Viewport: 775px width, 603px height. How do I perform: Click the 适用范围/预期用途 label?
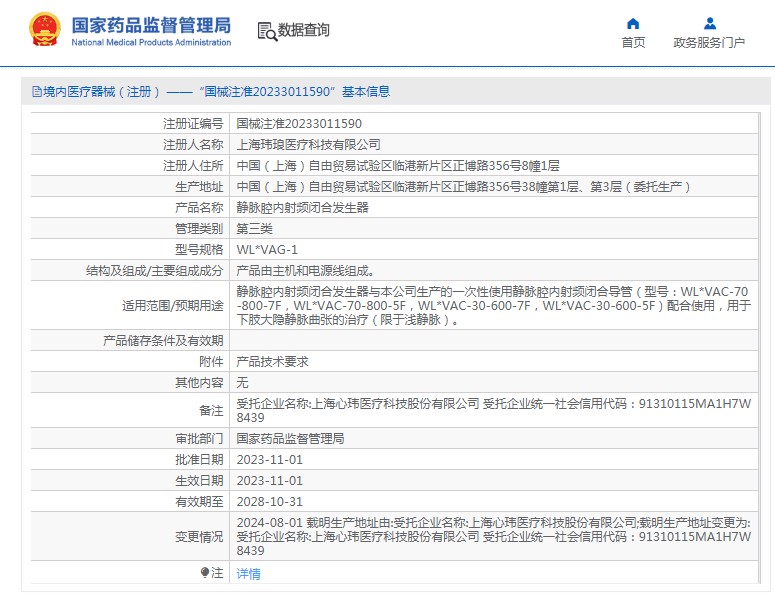pyautogui.click(x=173, y=305)
